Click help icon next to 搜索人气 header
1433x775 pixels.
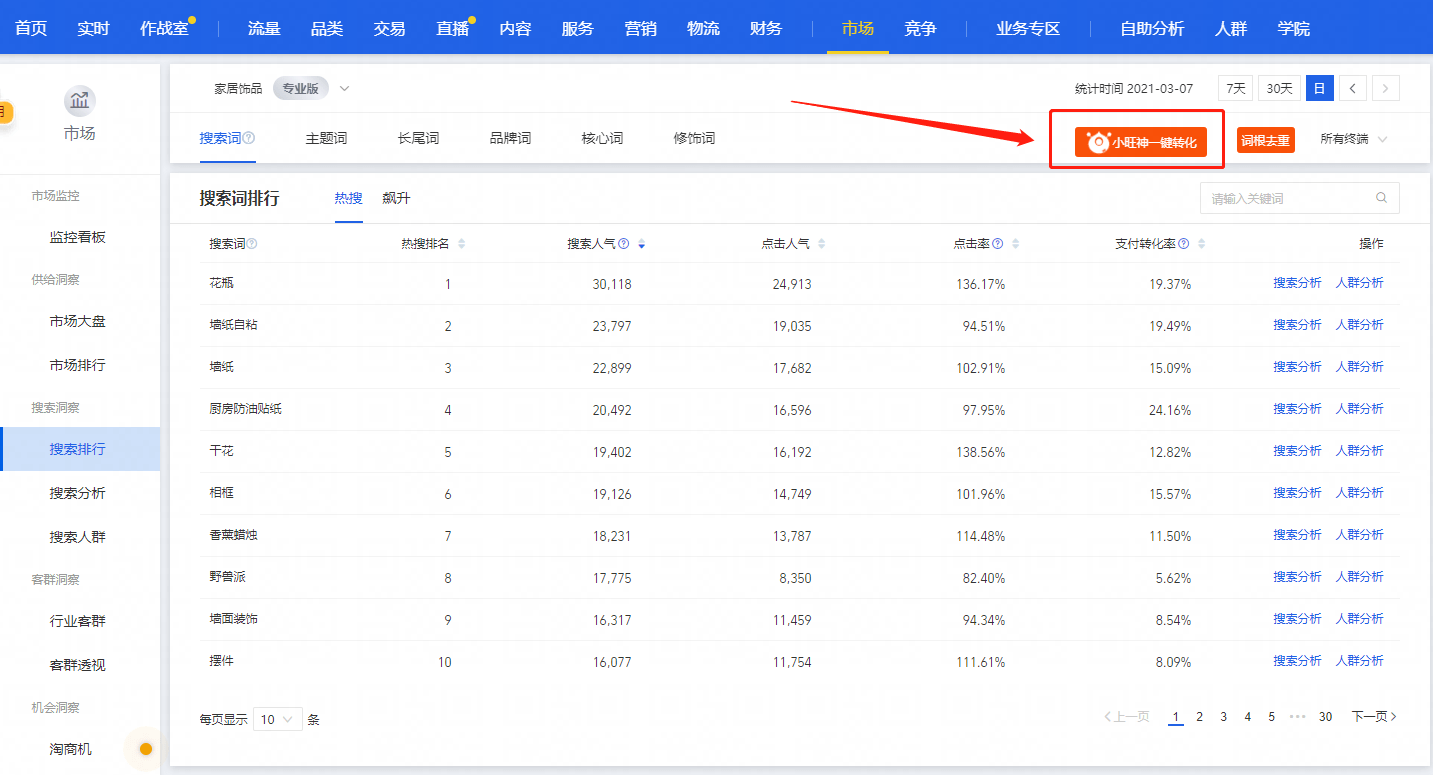[624, 244]
